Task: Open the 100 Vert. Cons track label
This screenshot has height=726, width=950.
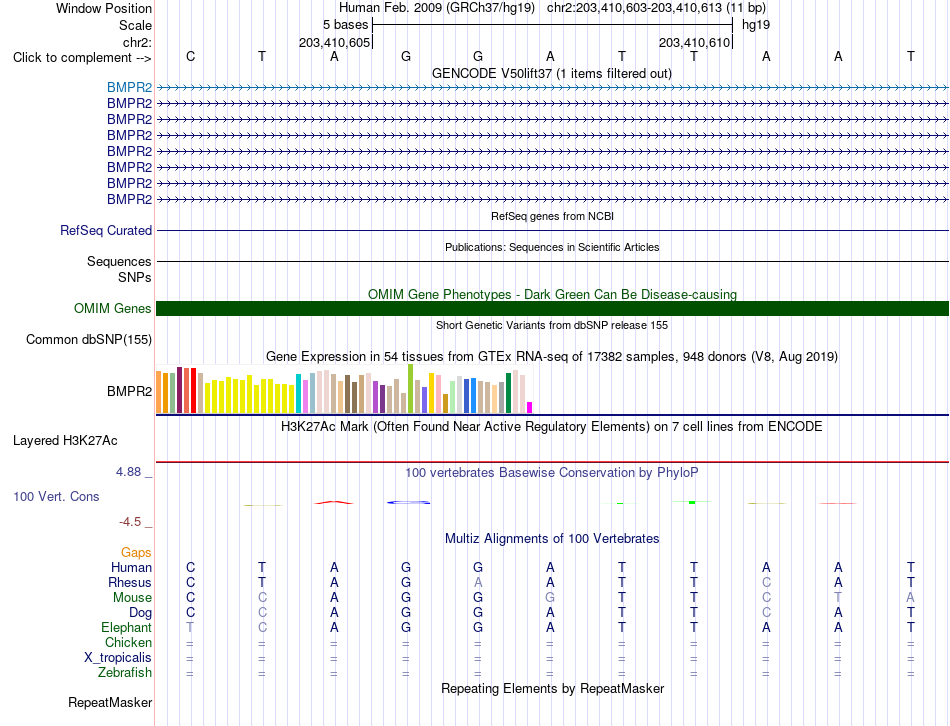Action: point(56,496)
